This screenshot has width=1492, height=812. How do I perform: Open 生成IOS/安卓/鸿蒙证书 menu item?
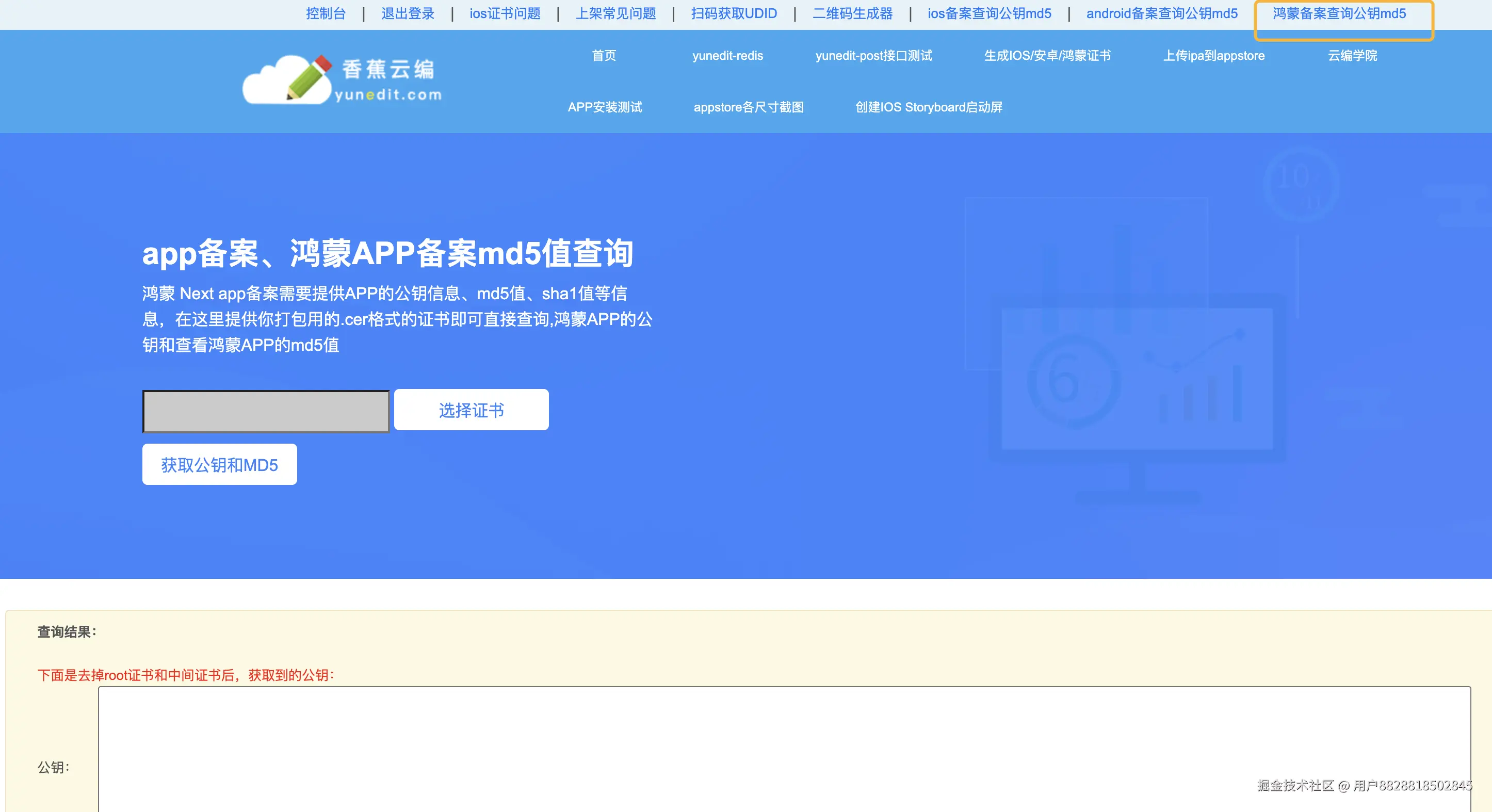click(1047, 56)
